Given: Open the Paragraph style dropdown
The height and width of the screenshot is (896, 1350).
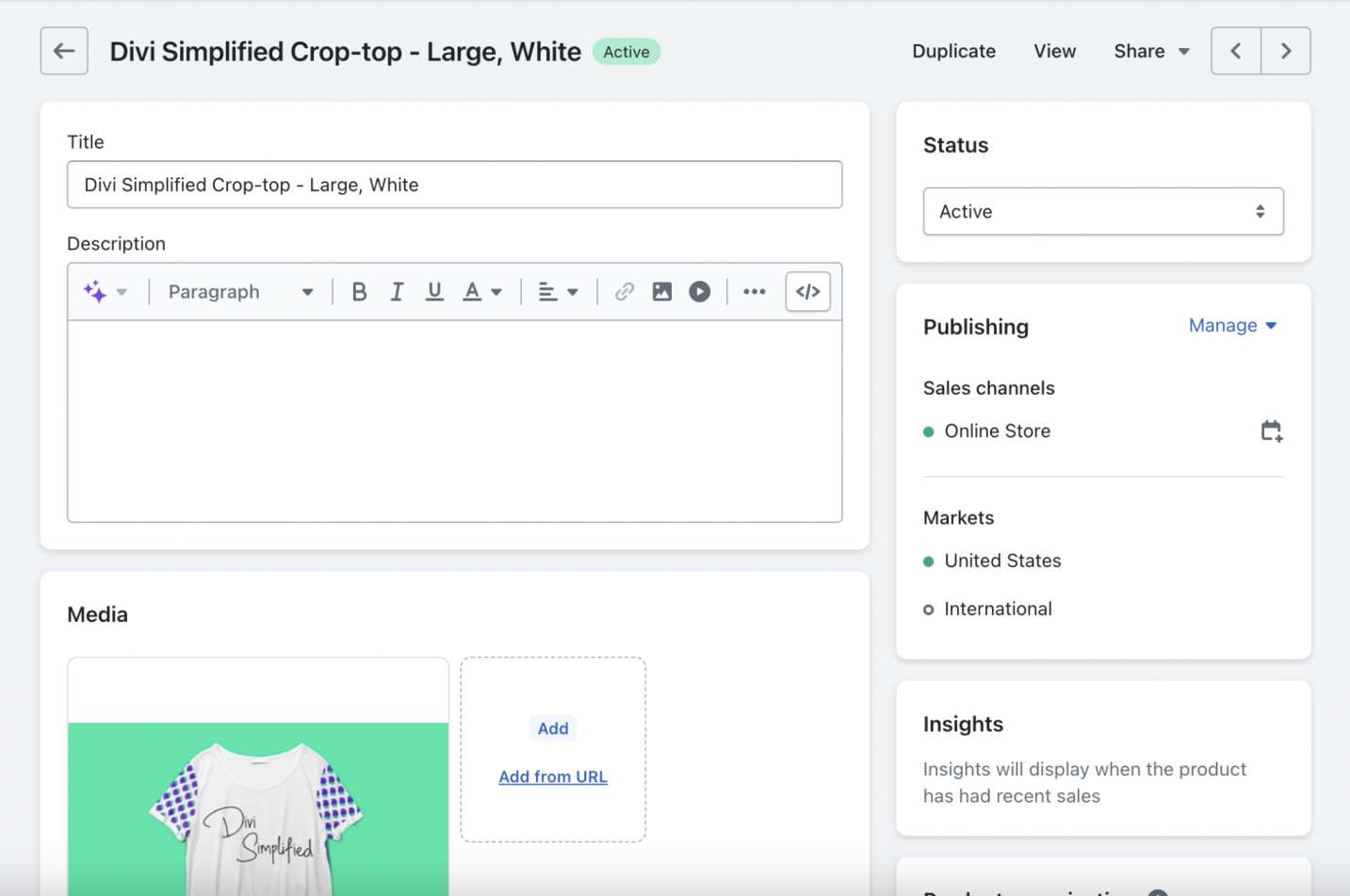Looking at the screenshot, I should click(240, 292).
